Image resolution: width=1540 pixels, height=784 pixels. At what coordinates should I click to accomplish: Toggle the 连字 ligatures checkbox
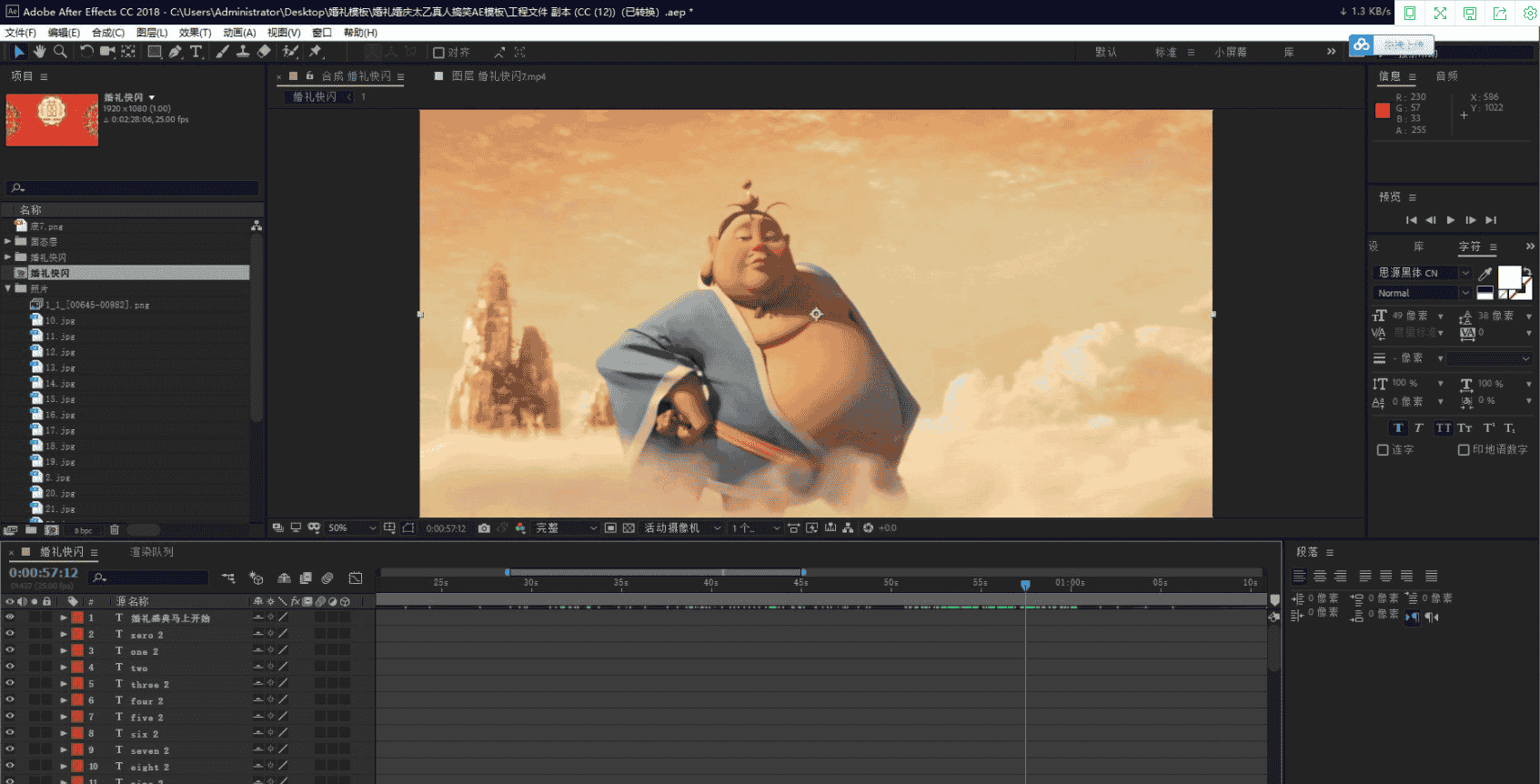pyautogui.click(x=1383, y=450)
